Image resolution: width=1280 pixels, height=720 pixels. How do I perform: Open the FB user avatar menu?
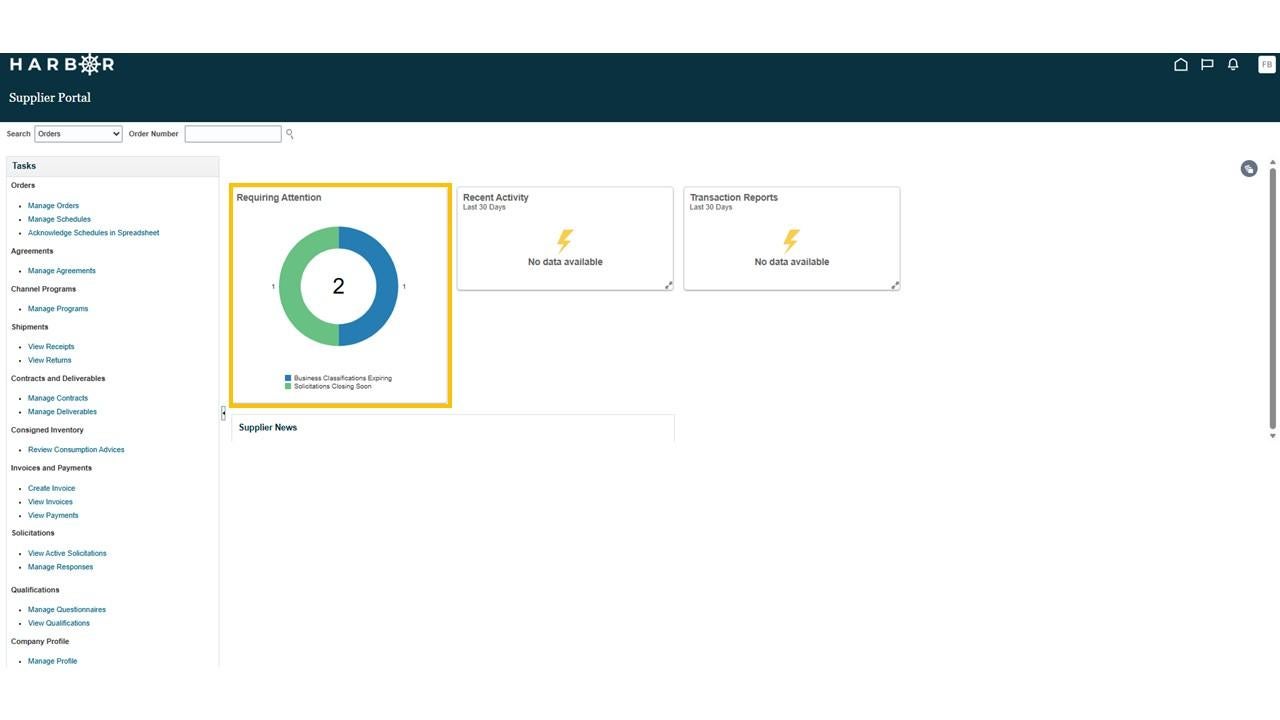pos(1267,65)
